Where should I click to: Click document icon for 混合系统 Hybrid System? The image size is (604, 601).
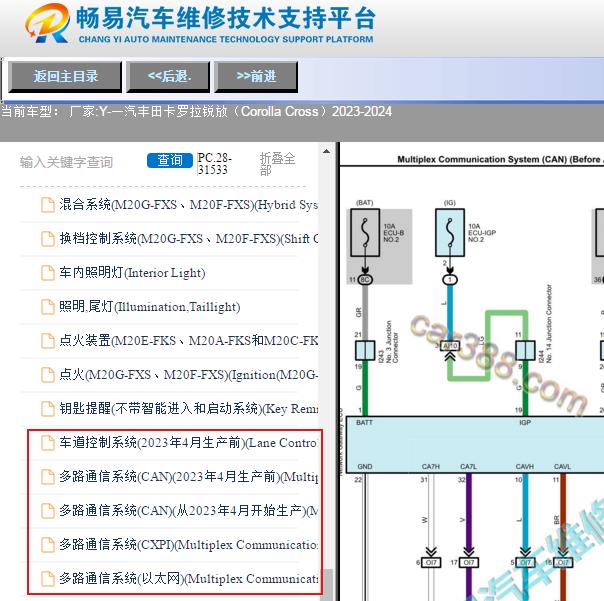[x=48, y=205]
